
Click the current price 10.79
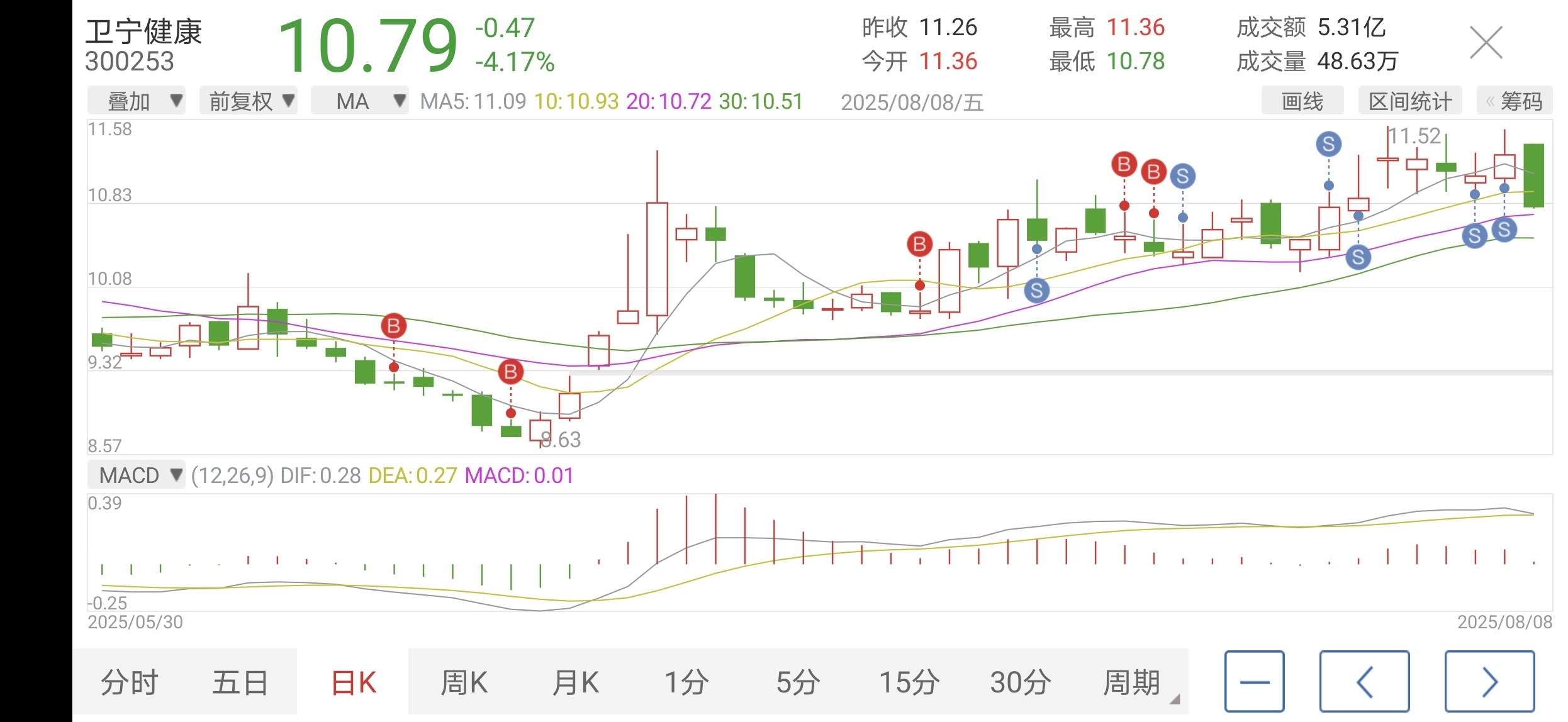[367, 45]
